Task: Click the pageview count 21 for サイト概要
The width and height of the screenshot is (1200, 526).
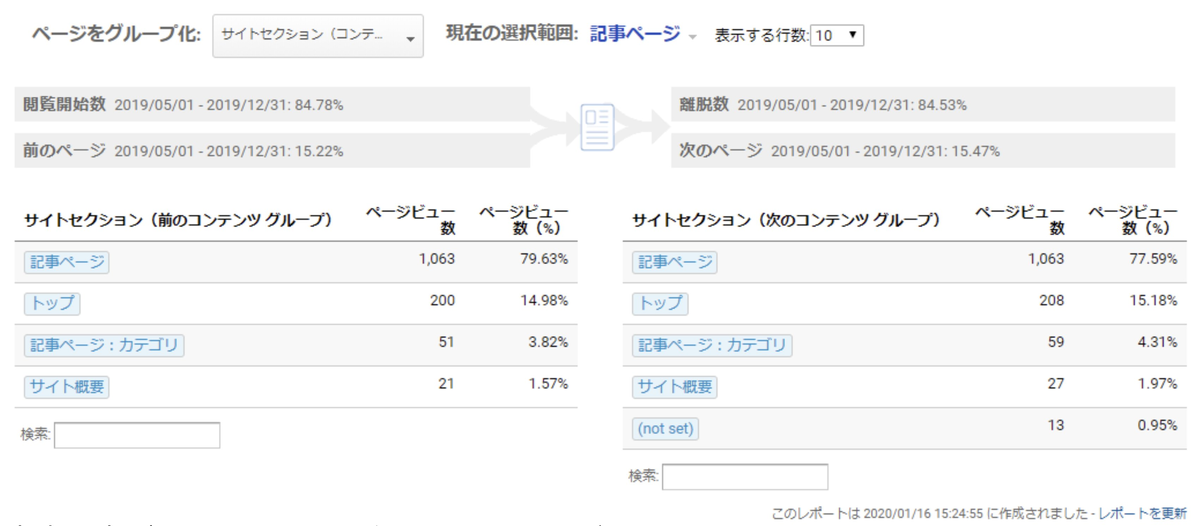Action: point(446,384)
